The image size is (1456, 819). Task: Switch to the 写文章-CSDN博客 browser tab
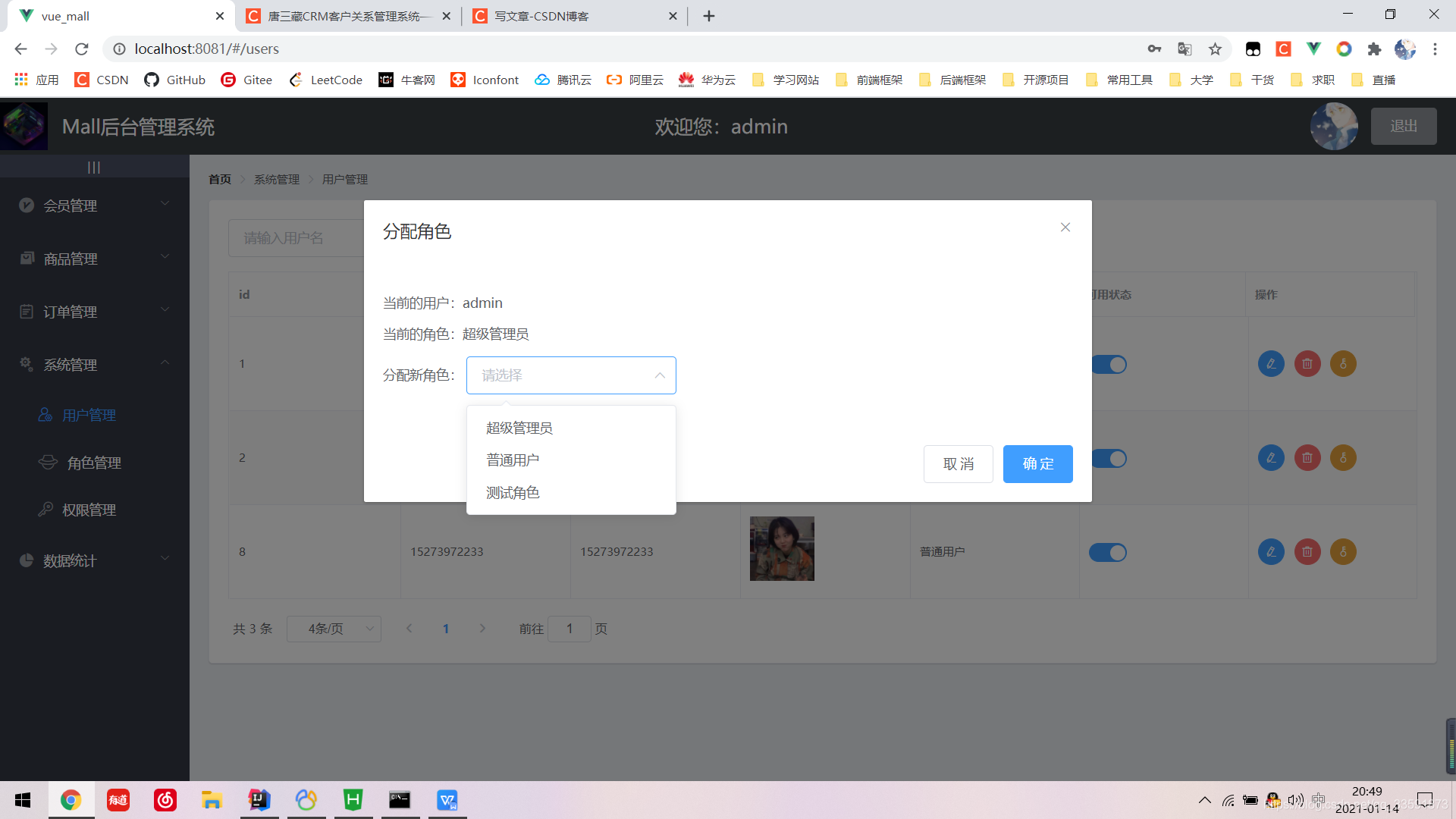coord(574,16)
